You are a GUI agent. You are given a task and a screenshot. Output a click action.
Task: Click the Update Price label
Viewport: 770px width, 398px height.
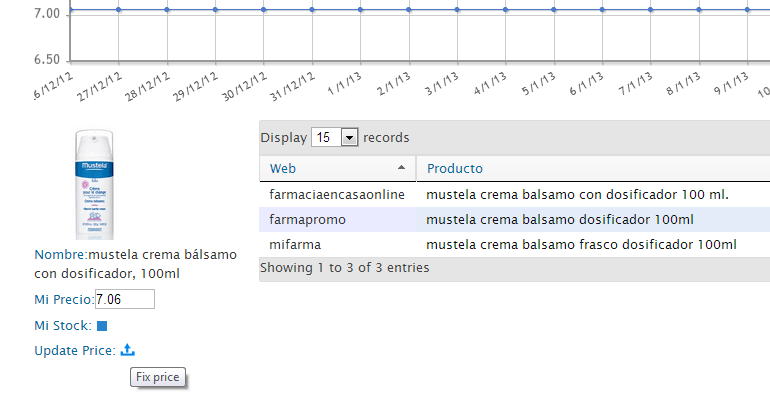tap(75, 350)
